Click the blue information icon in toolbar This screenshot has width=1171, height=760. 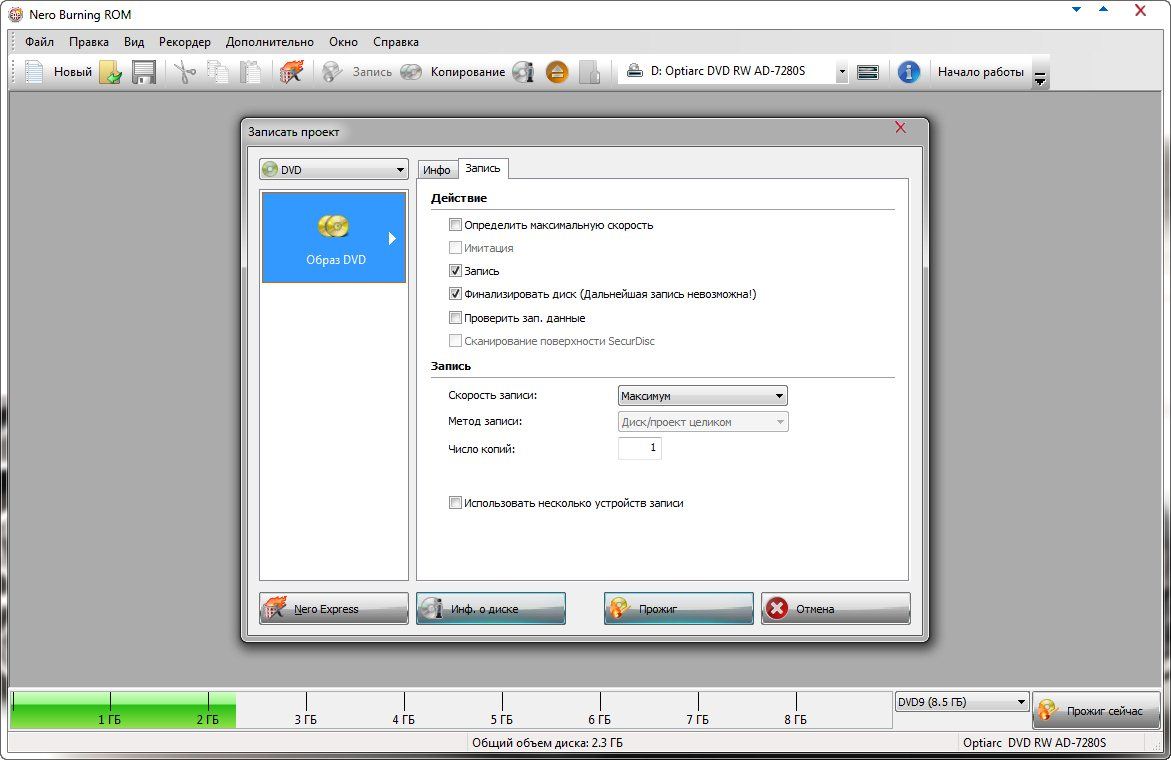click(x=908, y=72)
